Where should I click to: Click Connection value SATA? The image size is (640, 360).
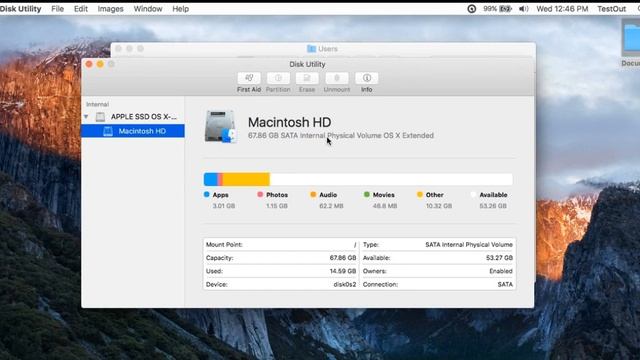[505, 284]
